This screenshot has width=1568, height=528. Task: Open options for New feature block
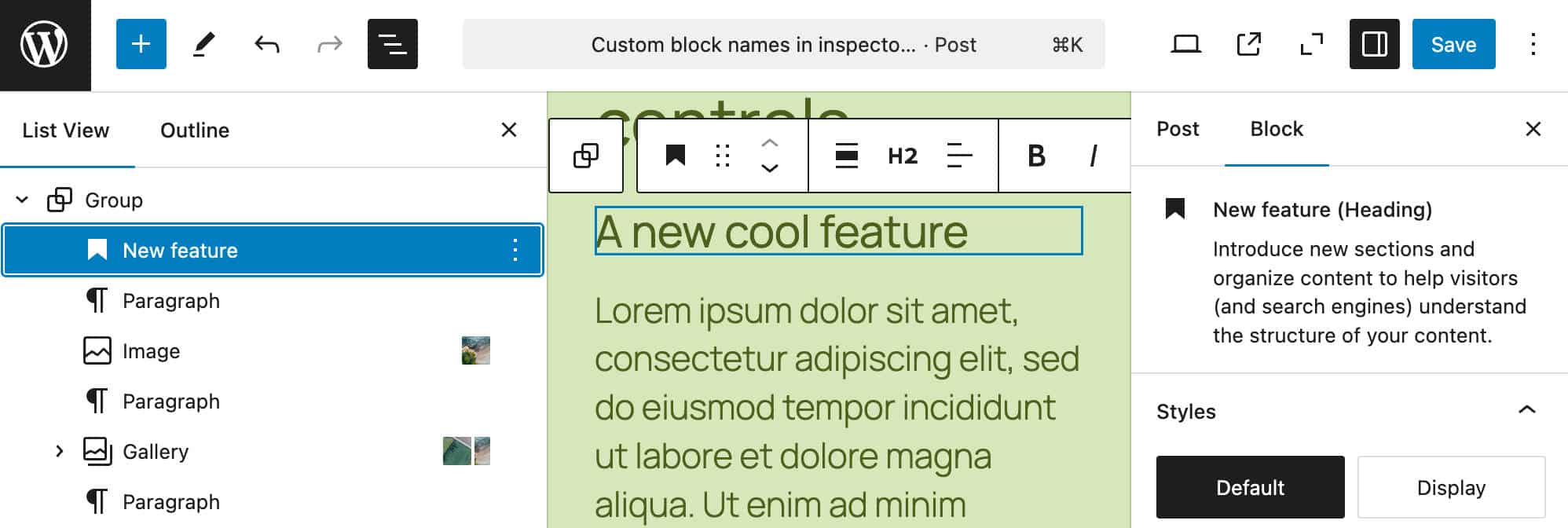[515, 250]
